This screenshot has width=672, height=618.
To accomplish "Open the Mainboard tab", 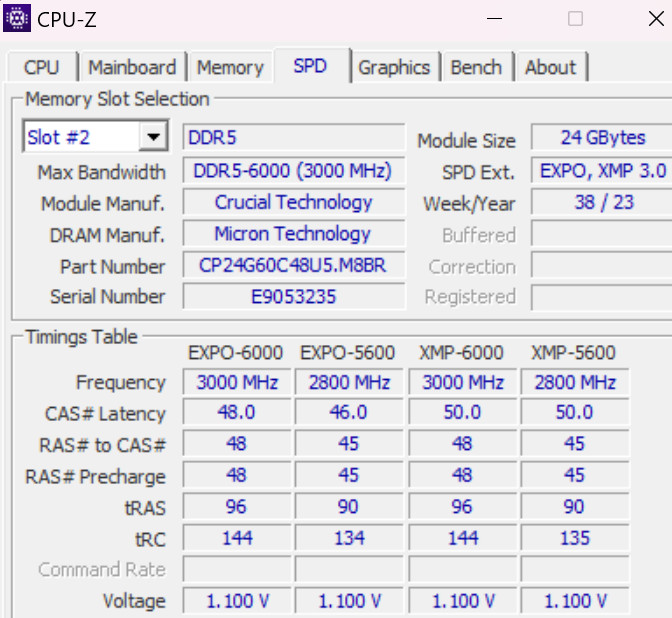I will [132, 67].
